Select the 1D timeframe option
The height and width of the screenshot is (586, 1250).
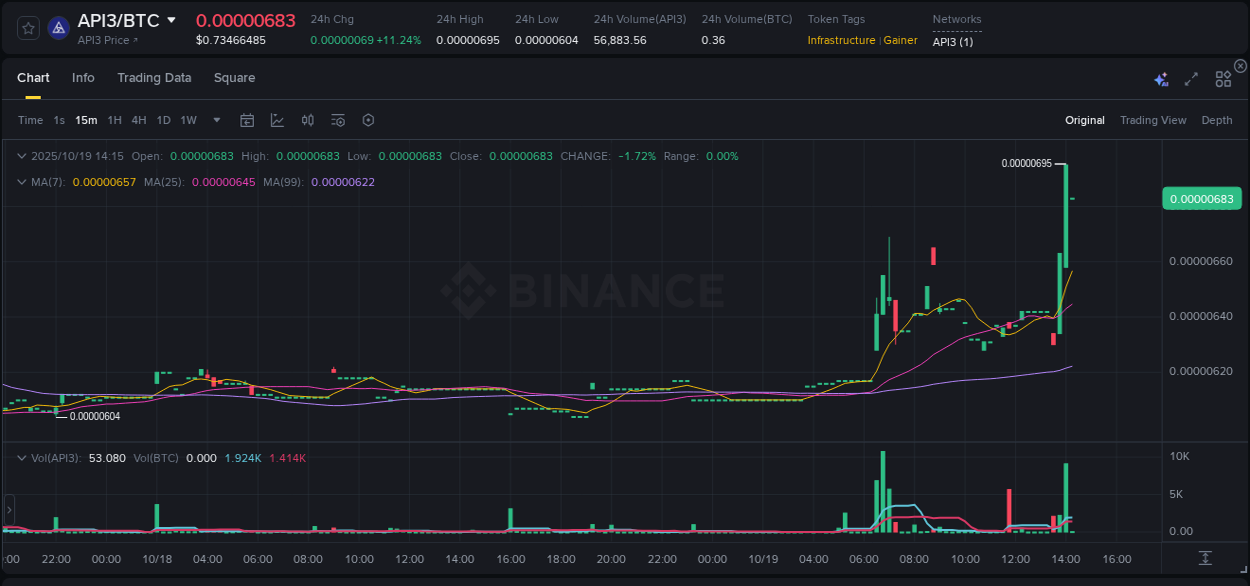(x=163, y=120)
